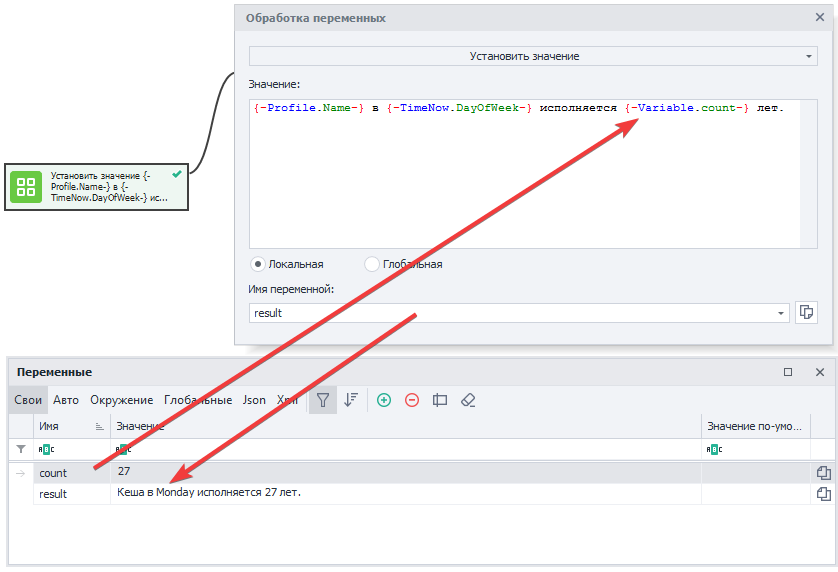
Task: Open the Установить значение action dropdown
Action: [533, 56]
